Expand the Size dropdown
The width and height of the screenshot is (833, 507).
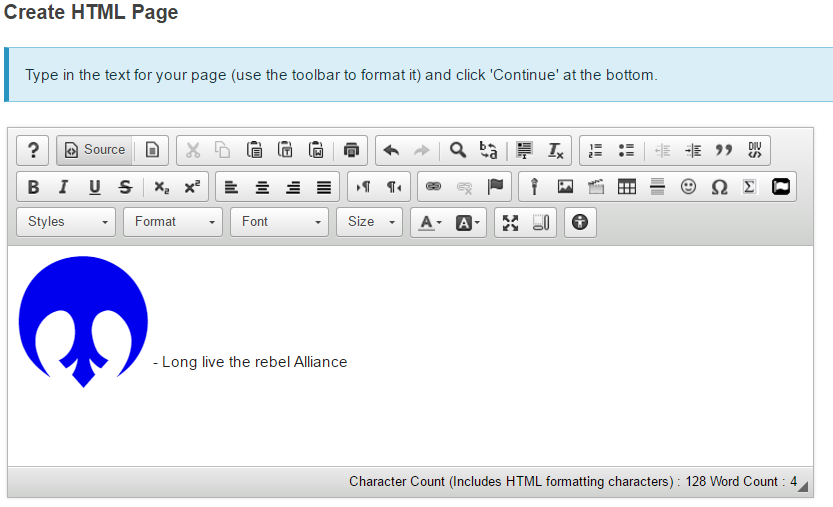coord(369,222)
